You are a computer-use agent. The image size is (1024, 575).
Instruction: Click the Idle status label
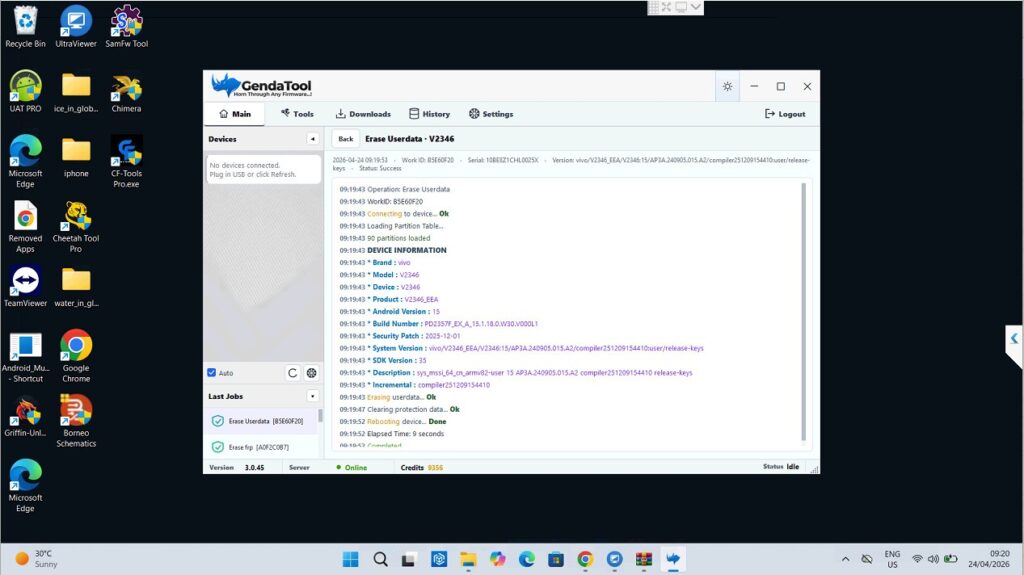click(x=793, y=467)
